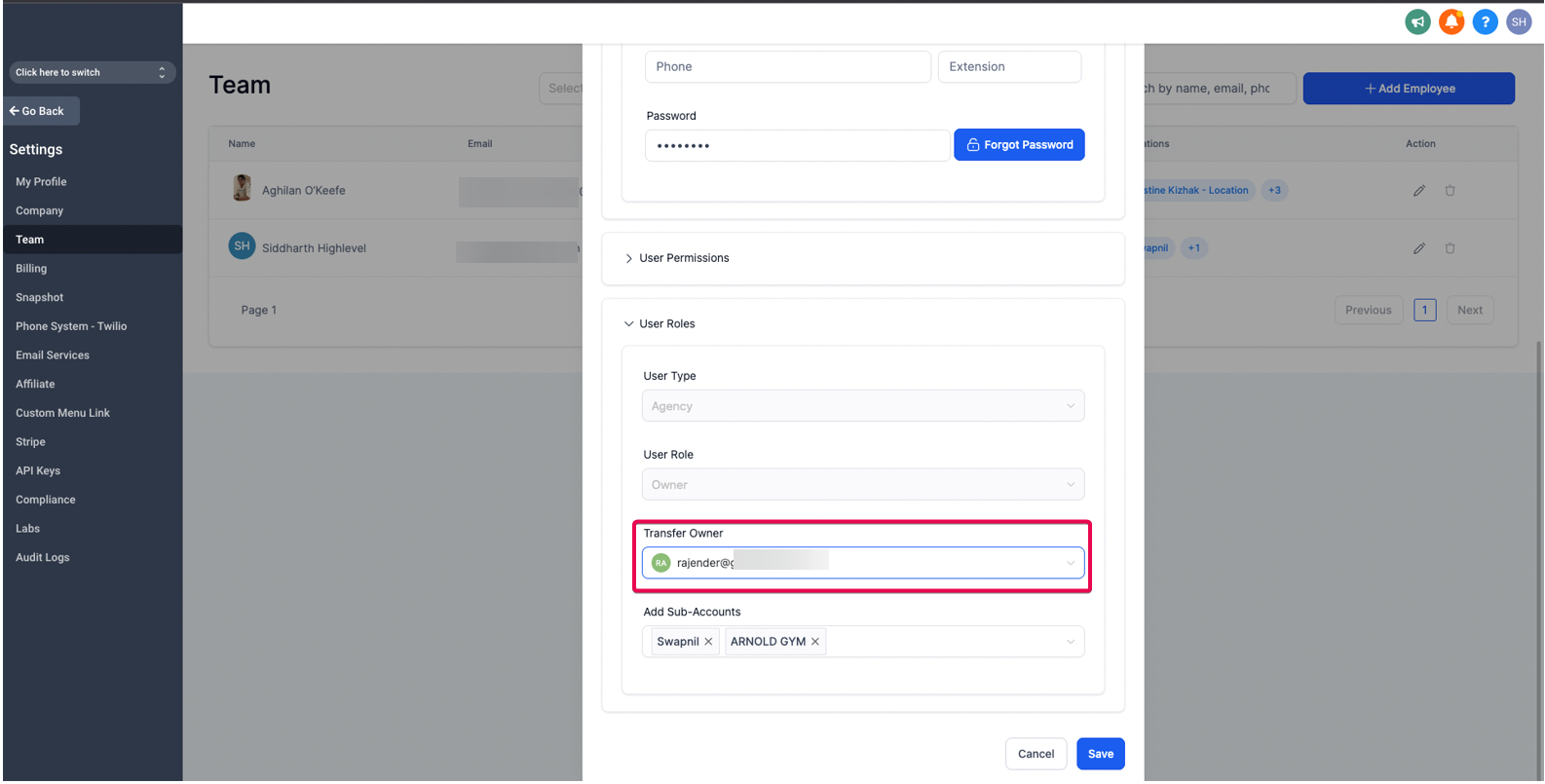Open Billing in the settings sidebar

(x=31, y=269)
